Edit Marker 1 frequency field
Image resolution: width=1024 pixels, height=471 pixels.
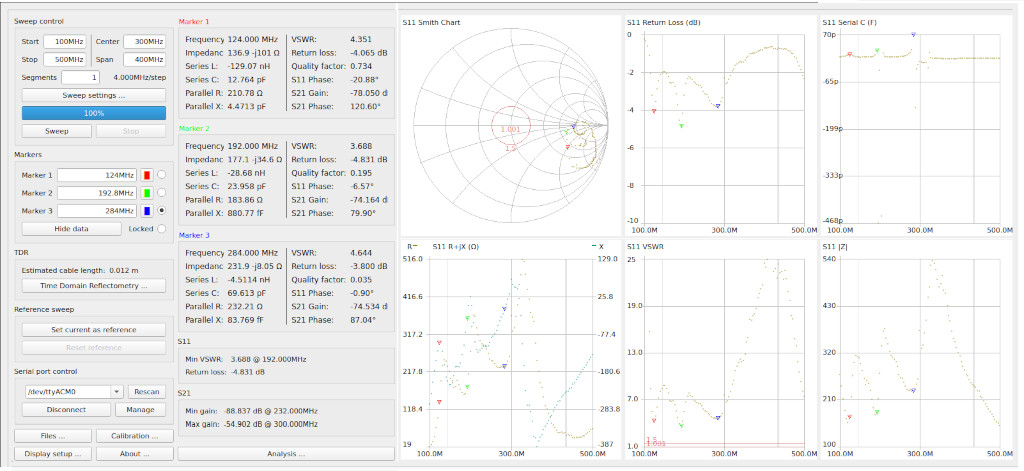[x=97, y=175]
